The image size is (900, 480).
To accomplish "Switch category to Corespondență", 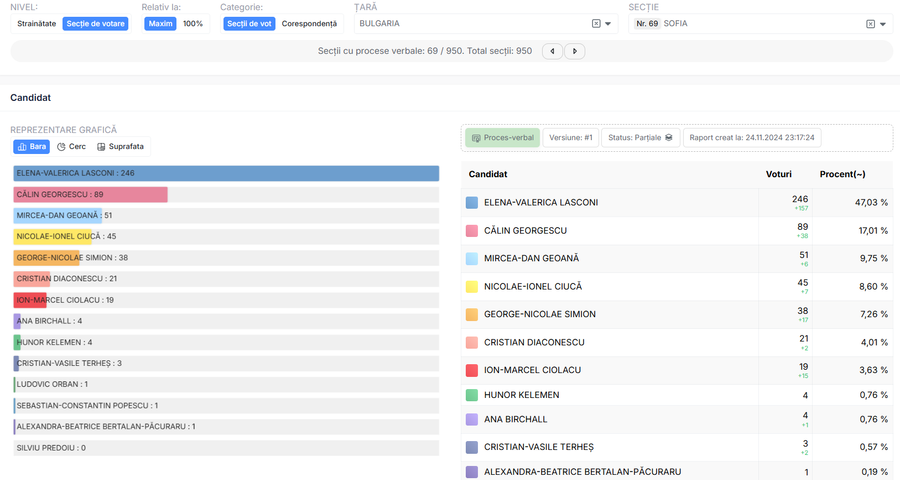I will point(309,24).
